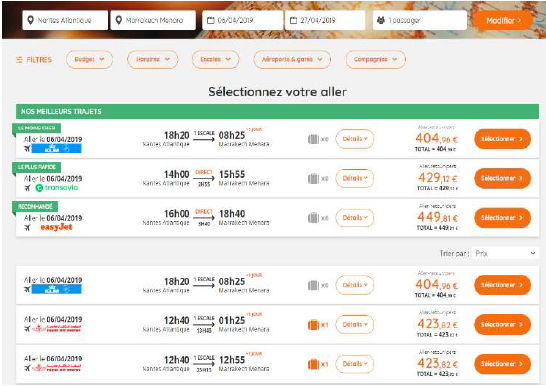Select the last 423,82 € flight
The width and height of the screenshot is (546, 386).
(x=502, y=364)
